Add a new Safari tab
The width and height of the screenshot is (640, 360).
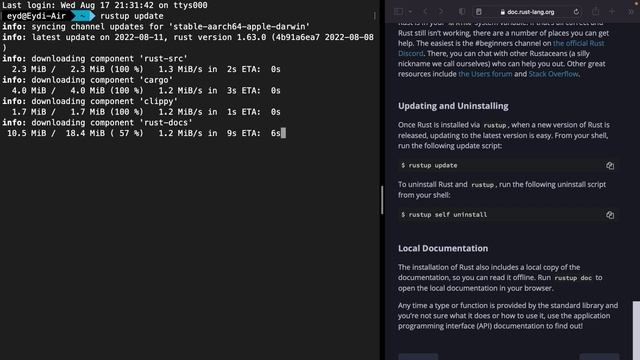(x=612, y=12)
